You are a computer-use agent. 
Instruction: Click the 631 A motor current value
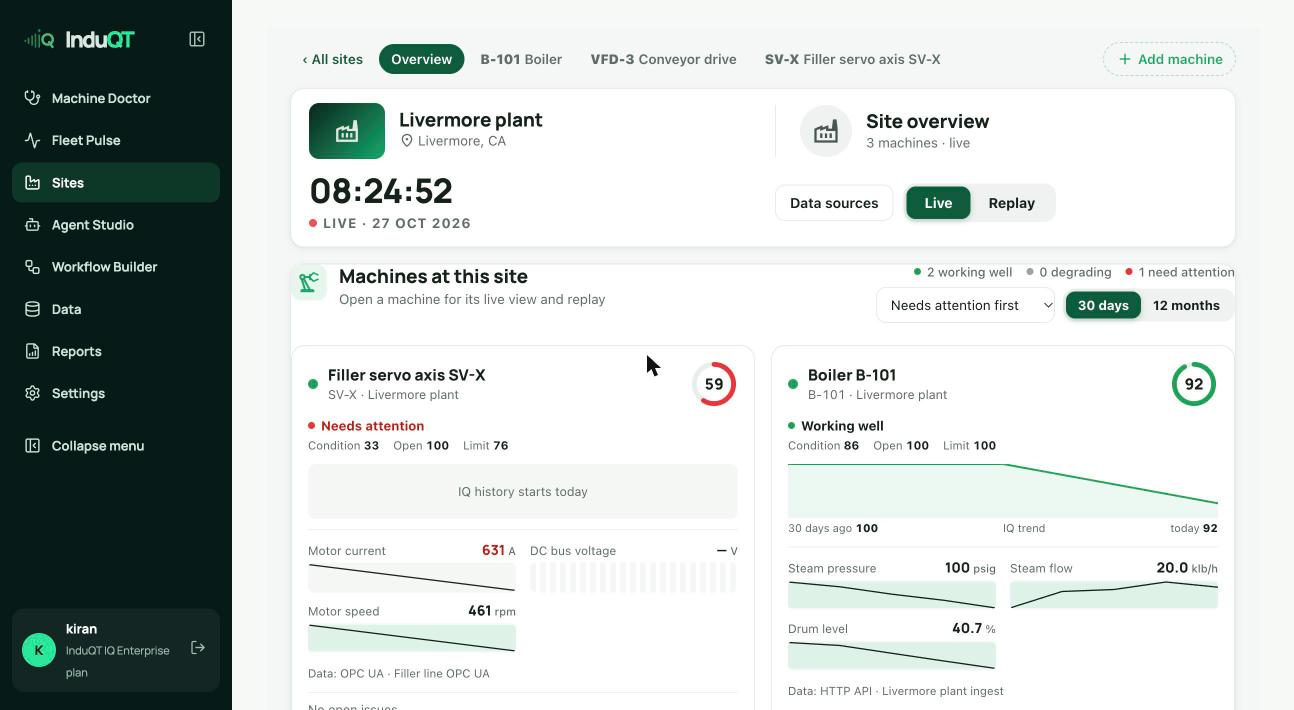(499, 551)
